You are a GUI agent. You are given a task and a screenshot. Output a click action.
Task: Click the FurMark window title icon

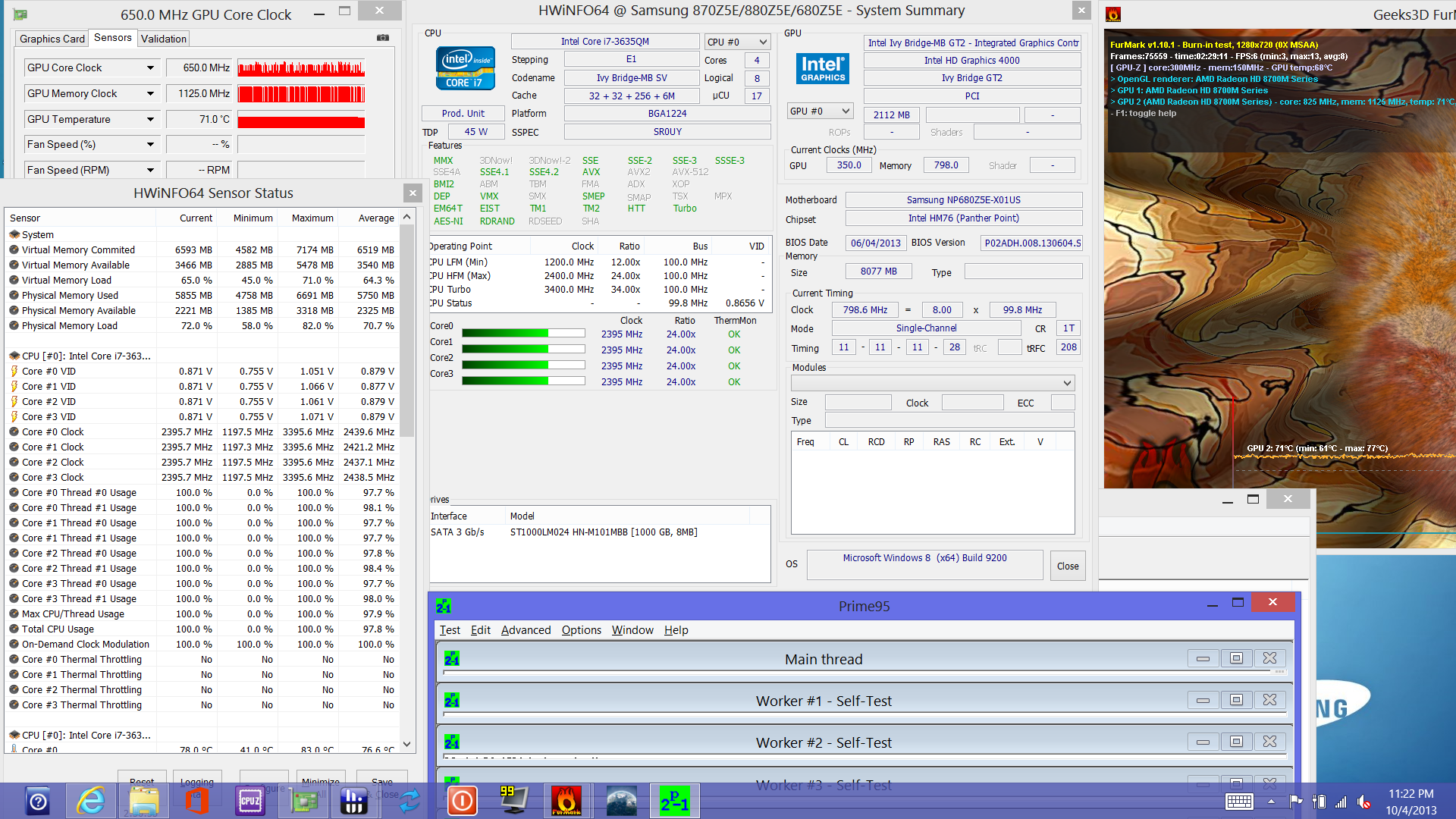(x=1113, y=14)
